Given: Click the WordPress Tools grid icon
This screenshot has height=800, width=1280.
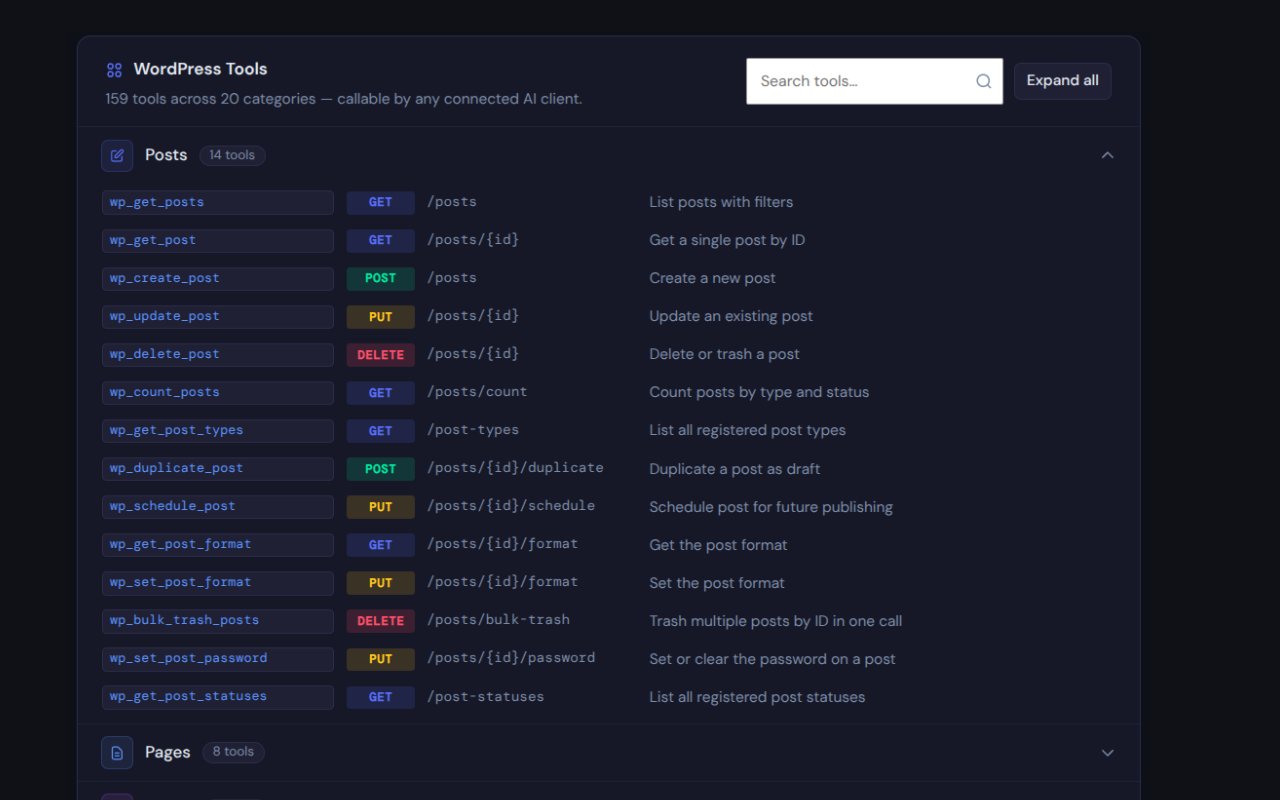Looking at the screenshot, I should [x=114, y=70].
